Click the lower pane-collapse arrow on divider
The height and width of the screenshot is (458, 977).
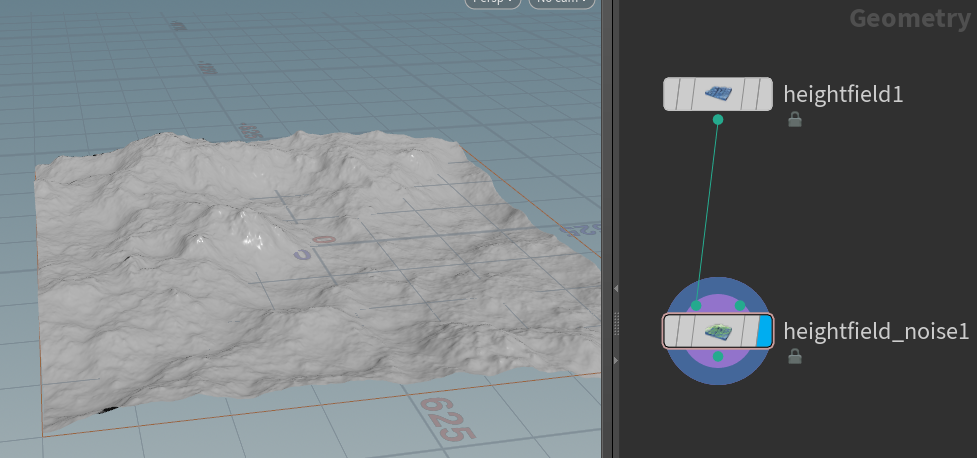pos(616,361)
